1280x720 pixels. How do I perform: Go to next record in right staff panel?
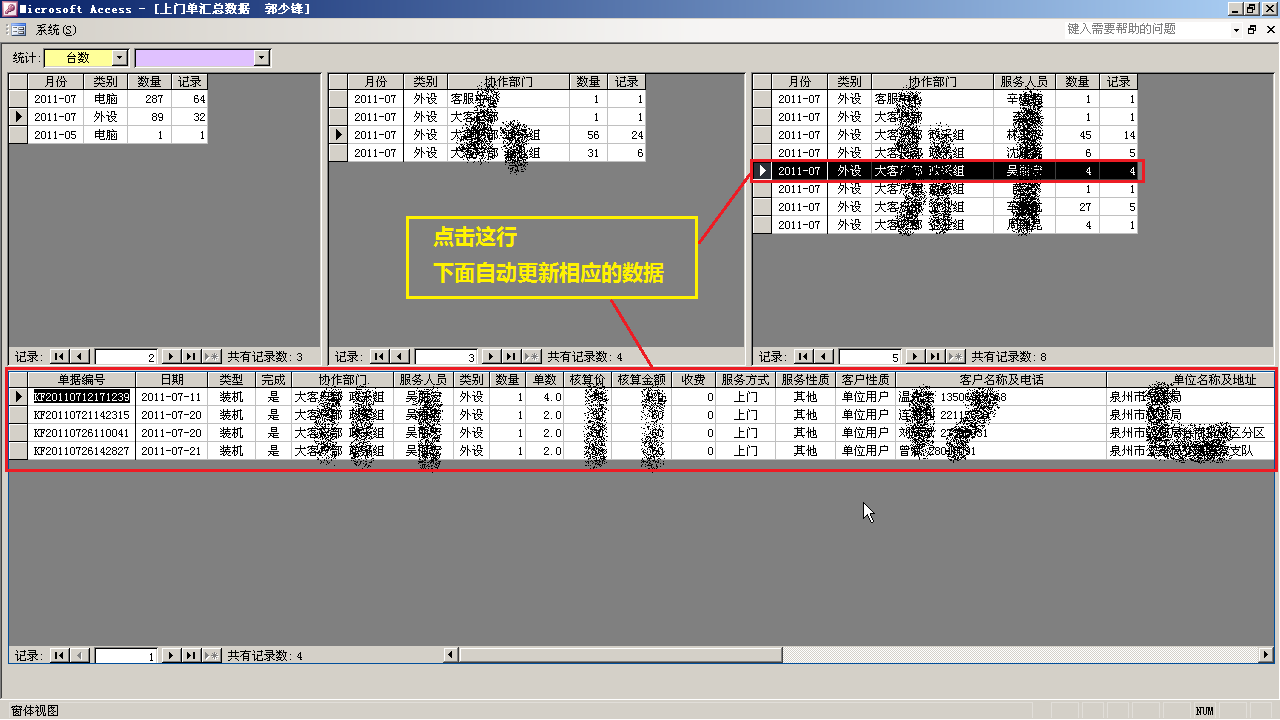pyautogui.click(x=914, y=356)
